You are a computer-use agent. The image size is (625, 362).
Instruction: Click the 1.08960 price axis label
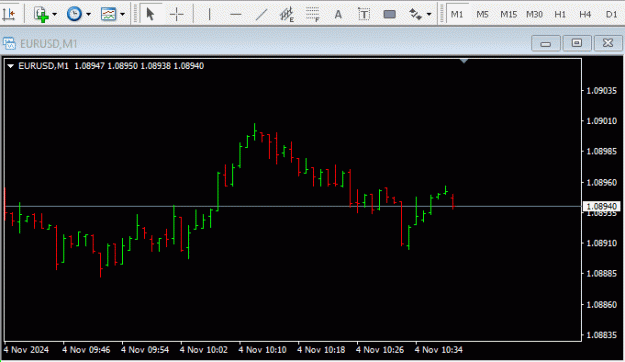coord(601,183)
